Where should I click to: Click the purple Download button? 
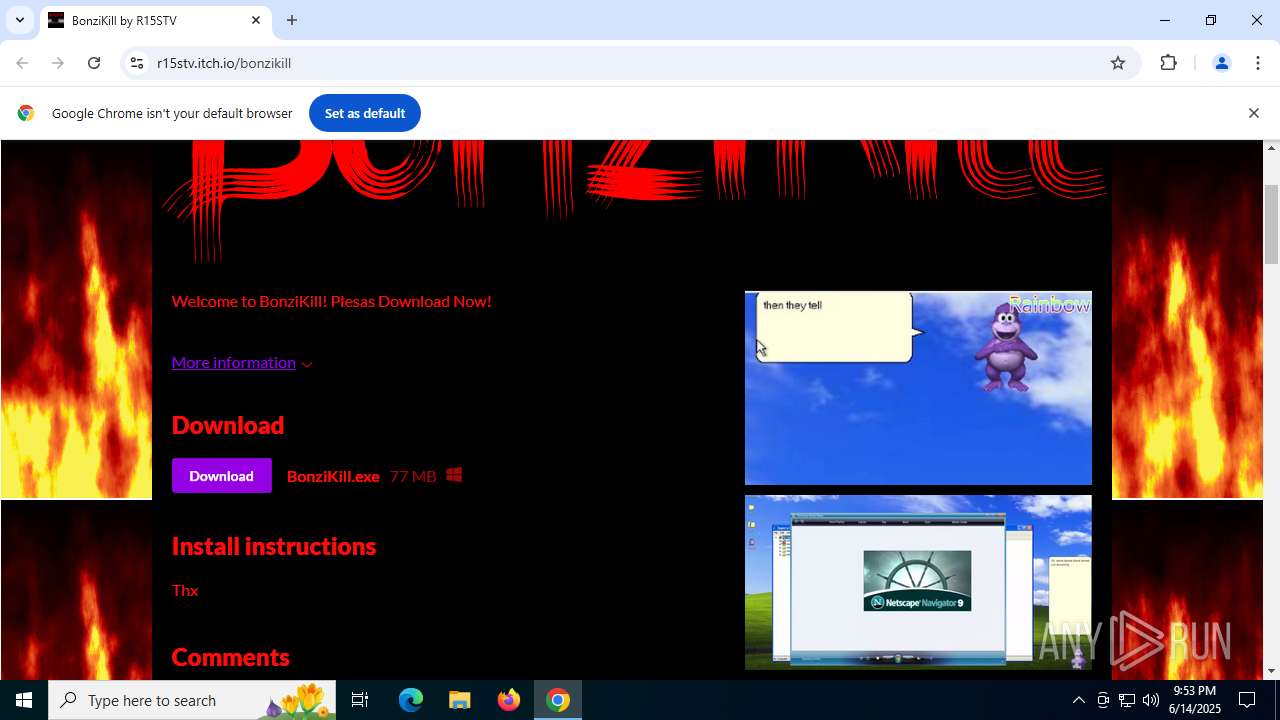click(221, 476)
